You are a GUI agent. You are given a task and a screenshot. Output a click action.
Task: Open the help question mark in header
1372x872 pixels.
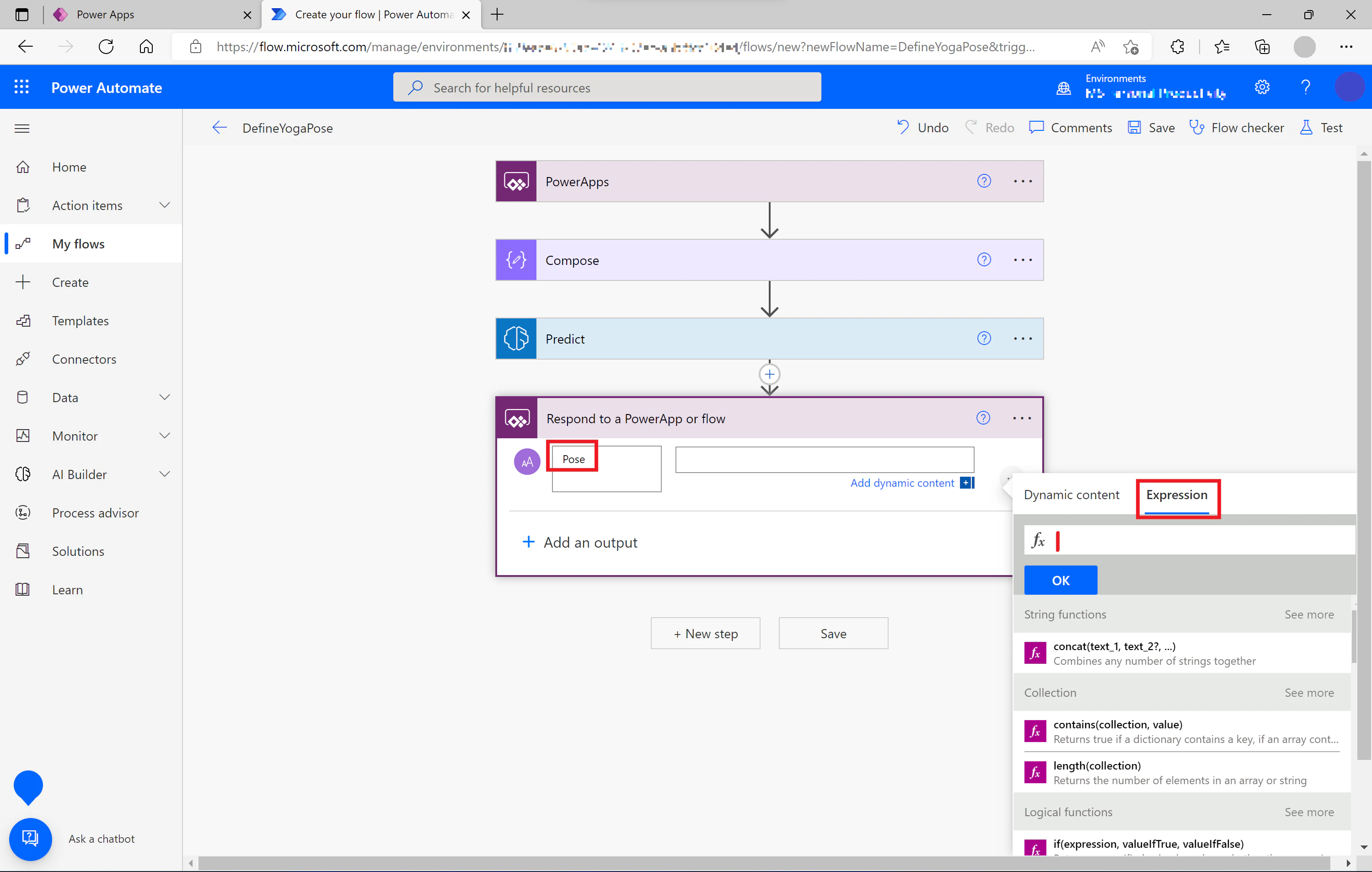tap(1305, 87)
